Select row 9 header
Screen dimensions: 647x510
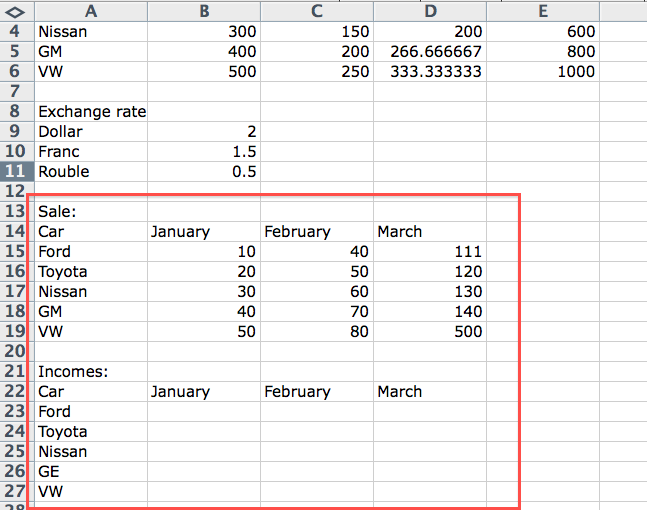(17, 131)
